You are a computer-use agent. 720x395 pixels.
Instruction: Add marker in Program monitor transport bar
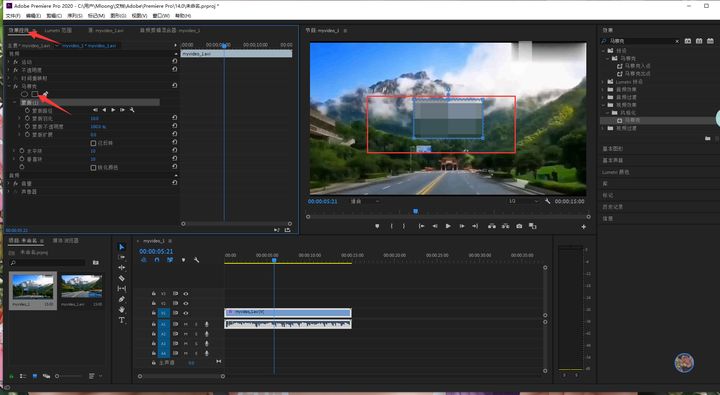coord(377,226)
